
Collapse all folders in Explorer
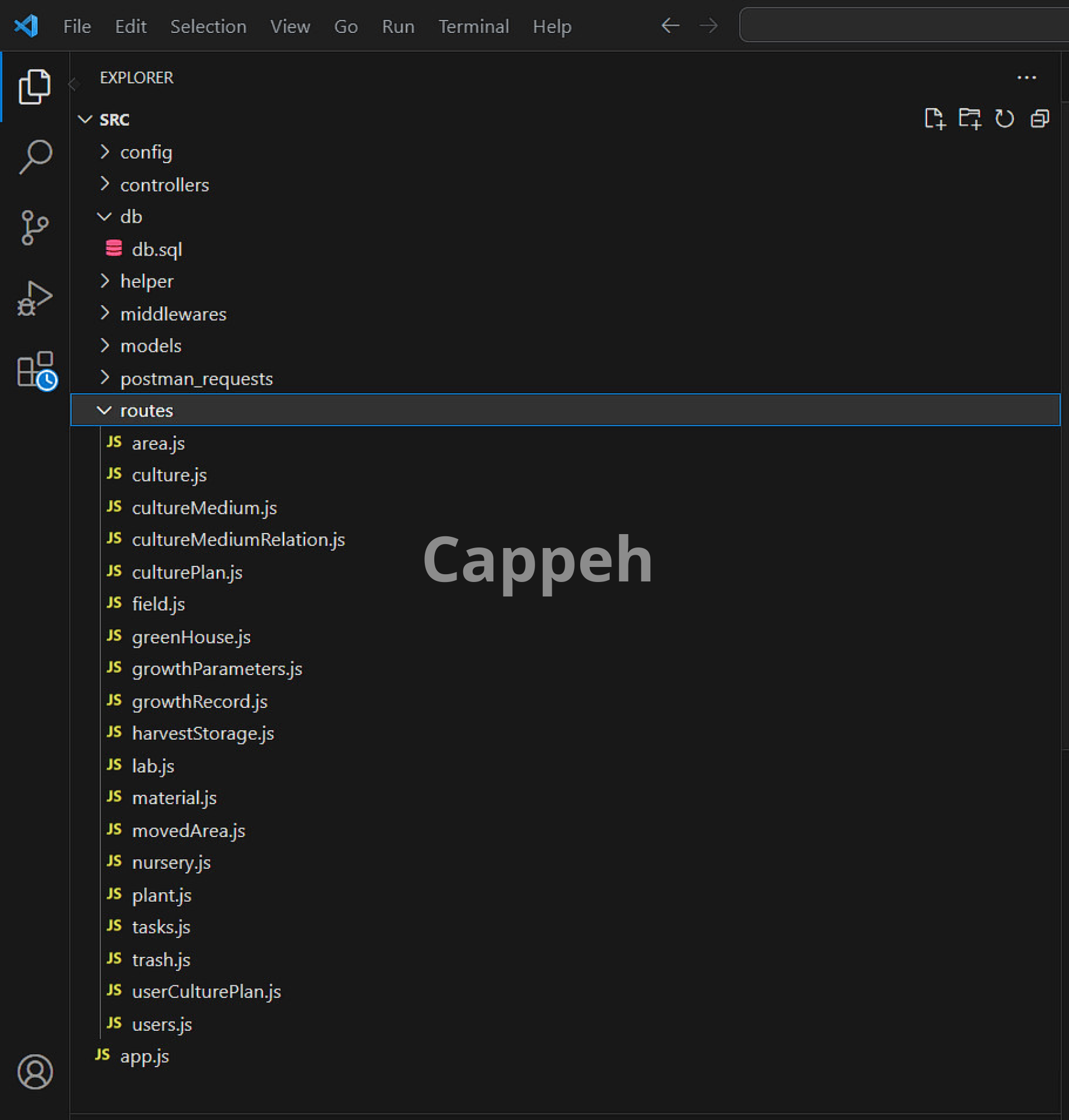click(1040, 119)
